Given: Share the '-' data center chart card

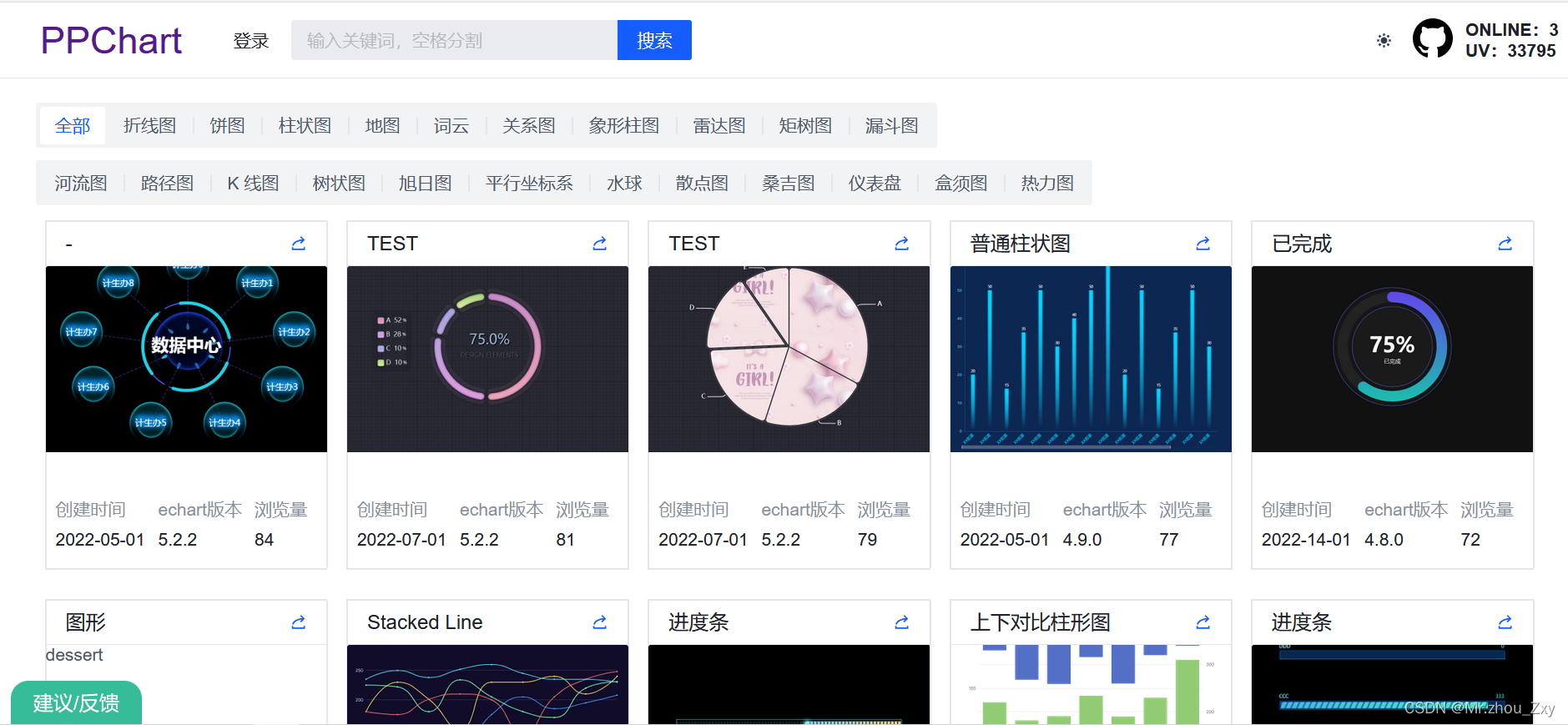Looking at the screenshot, I should tap(298, 244).
